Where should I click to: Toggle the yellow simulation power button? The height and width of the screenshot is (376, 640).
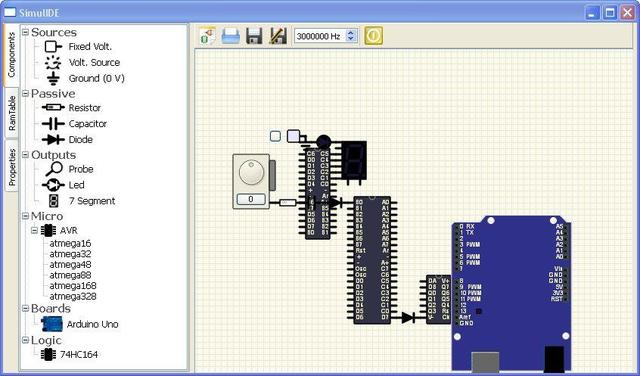(x=373, y=36)
